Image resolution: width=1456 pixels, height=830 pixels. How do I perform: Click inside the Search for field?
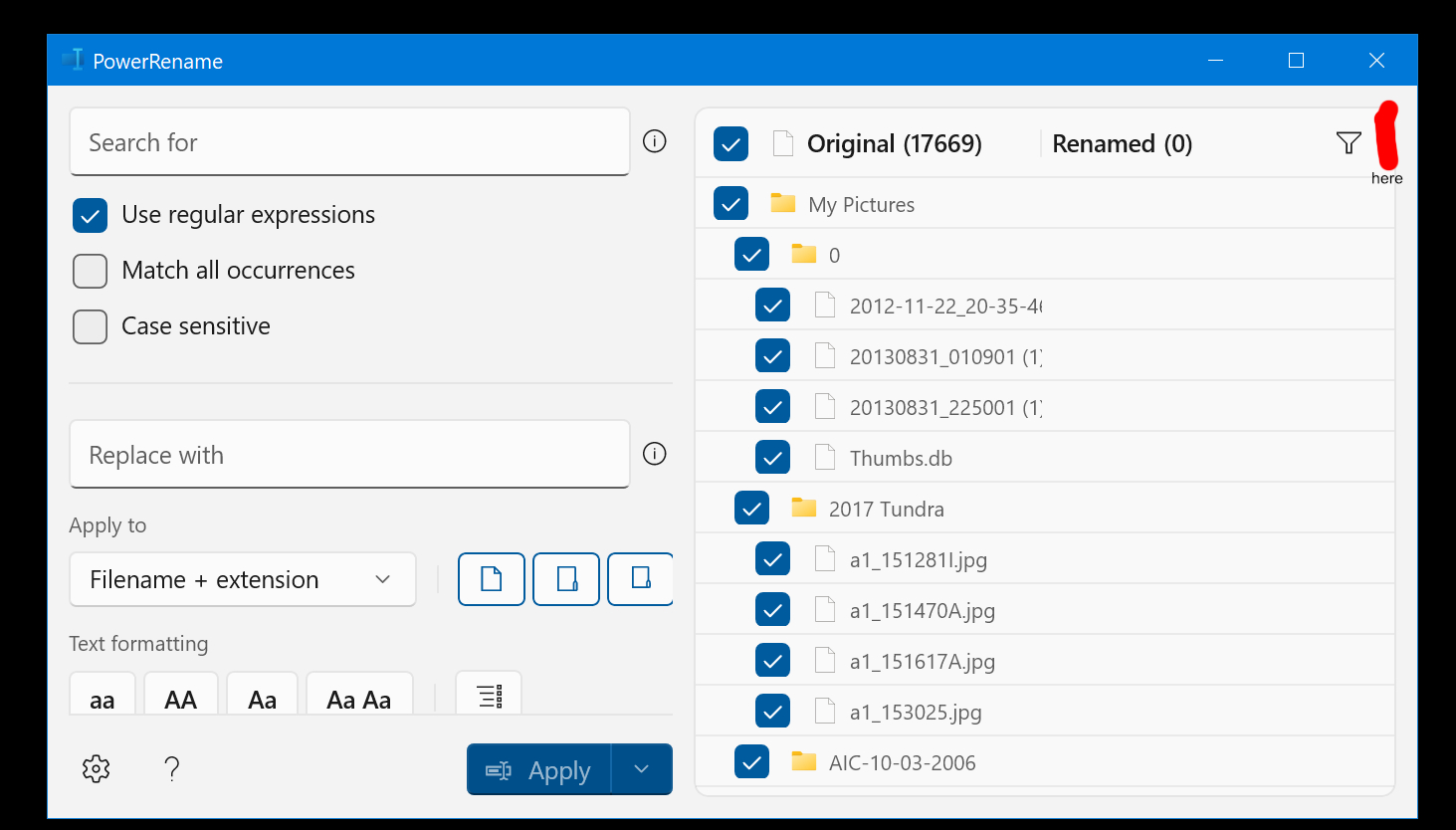(x=348, y=141)
